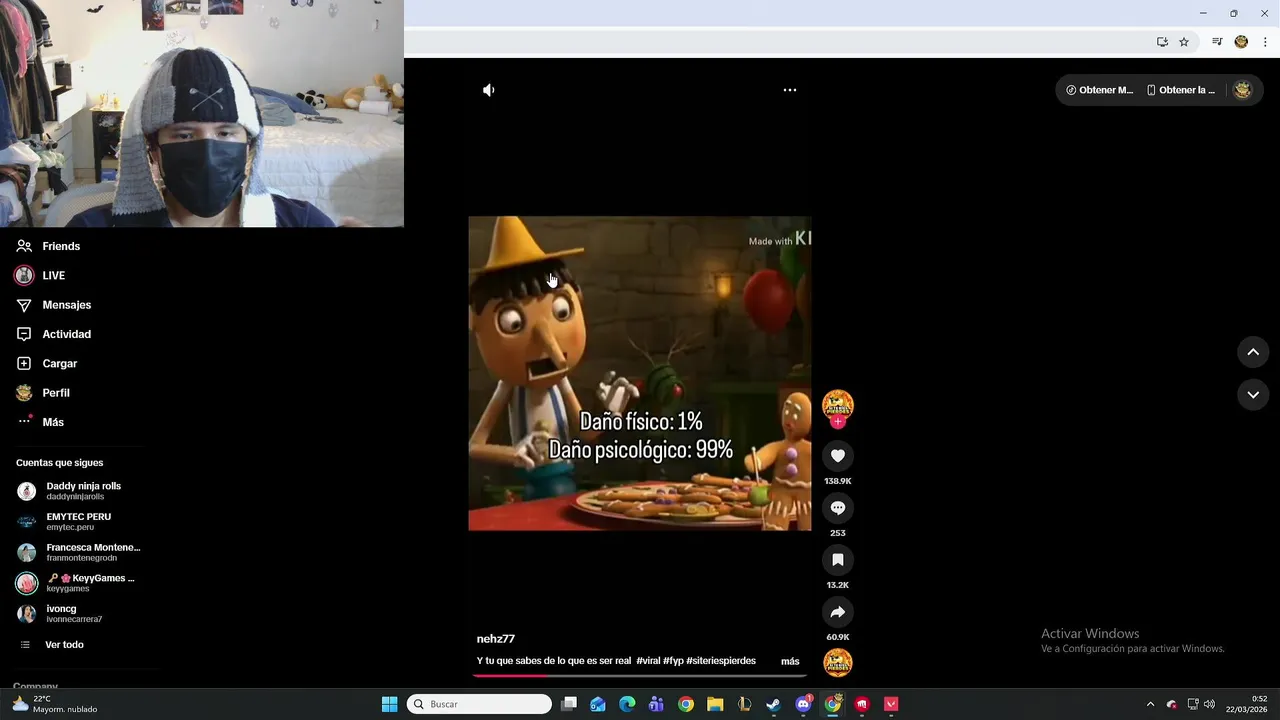
Task: Click hashtag #siteriespierdes in caption
Action: click(721, 661)
